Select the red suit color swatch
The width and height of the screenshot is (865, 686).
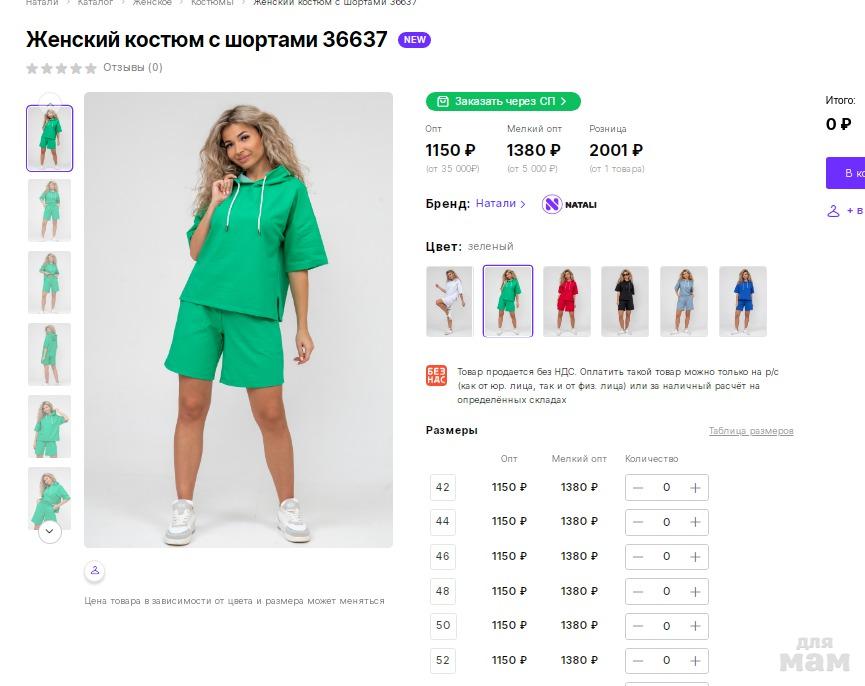coord(566,301)
